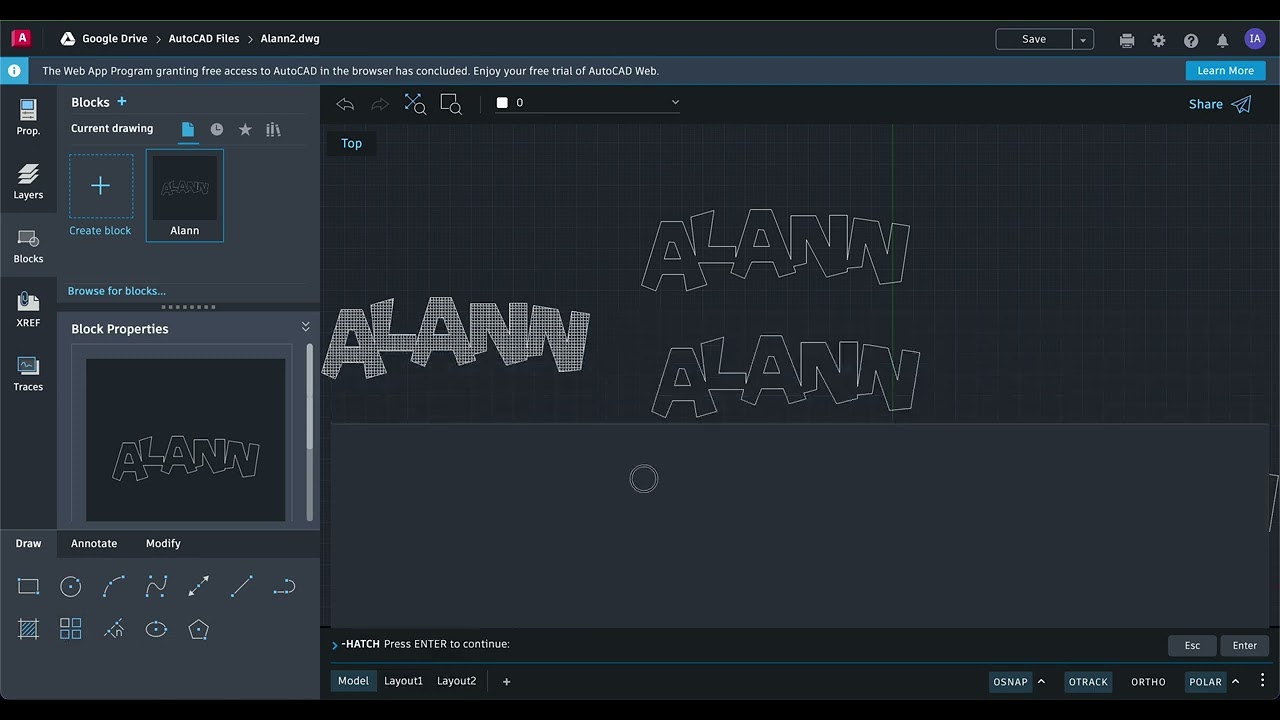Click the Zoom Extents icon
1280x720 pixels.
pyautogui.click(x=415, y=104)
